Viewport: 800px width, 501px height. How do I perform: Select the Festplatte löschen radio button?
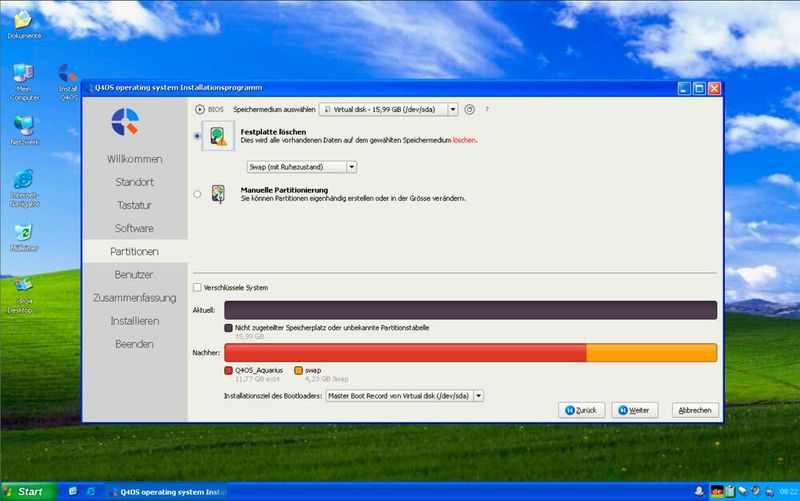pos(197,136)
